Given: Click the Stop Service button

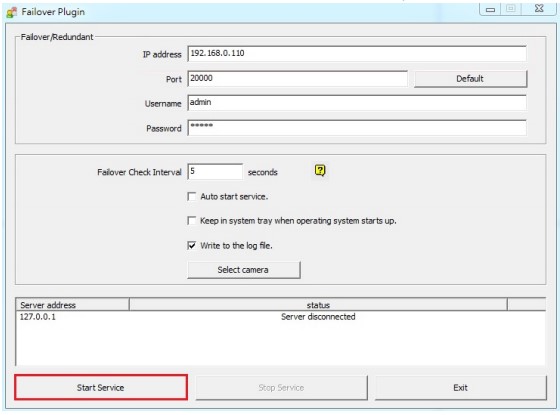Looking at the screenshot, I should tap(281, 388).
